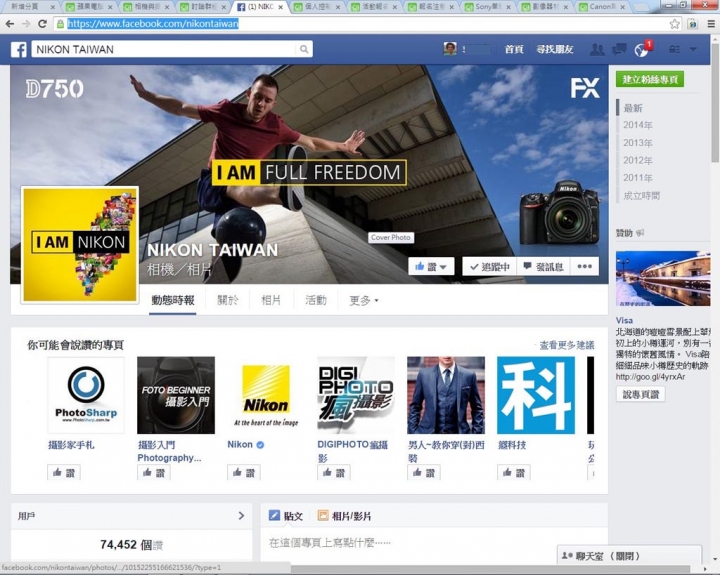
Task: Open Chrome menu hamburger icon
Action: point(711,24)
